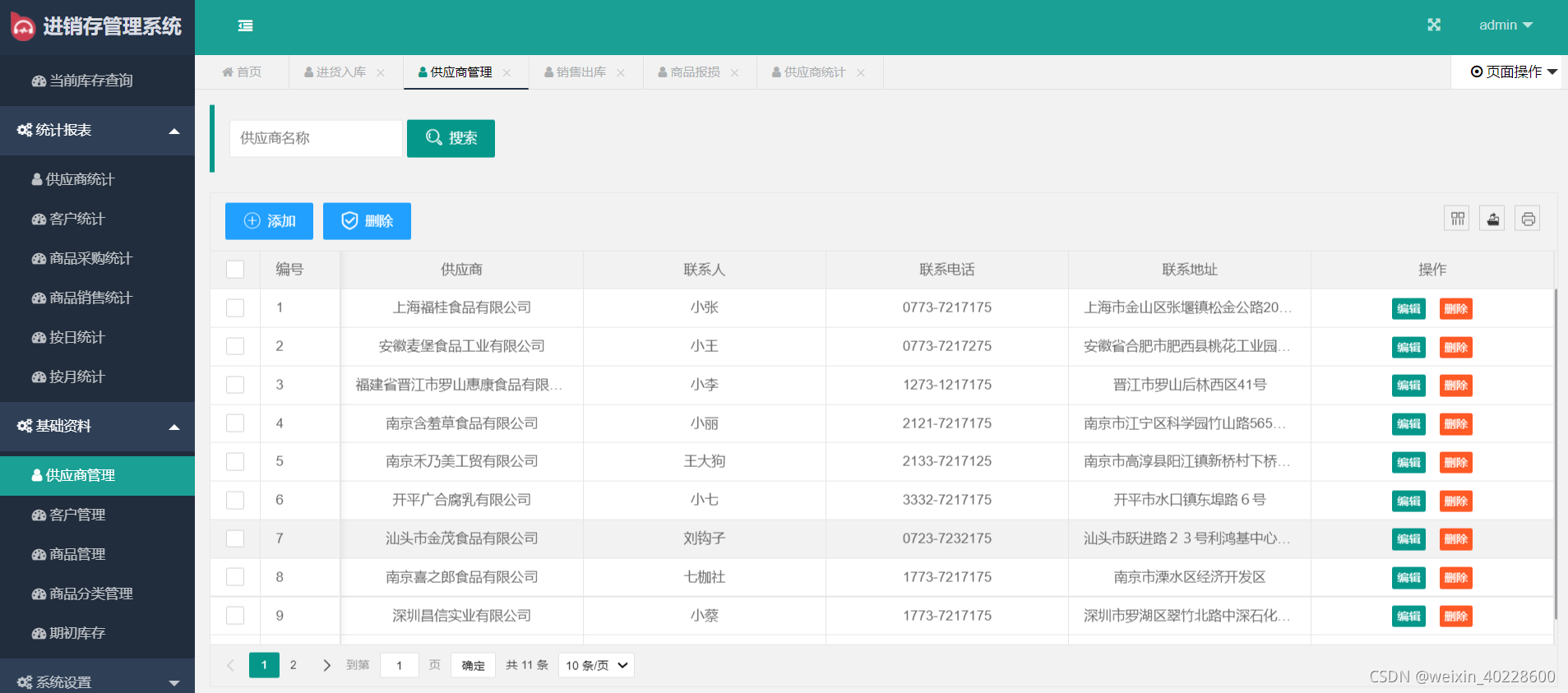Click the 联系电话 column header
The width and height of the screenshot is (1568, 693).
coord(946,270)
